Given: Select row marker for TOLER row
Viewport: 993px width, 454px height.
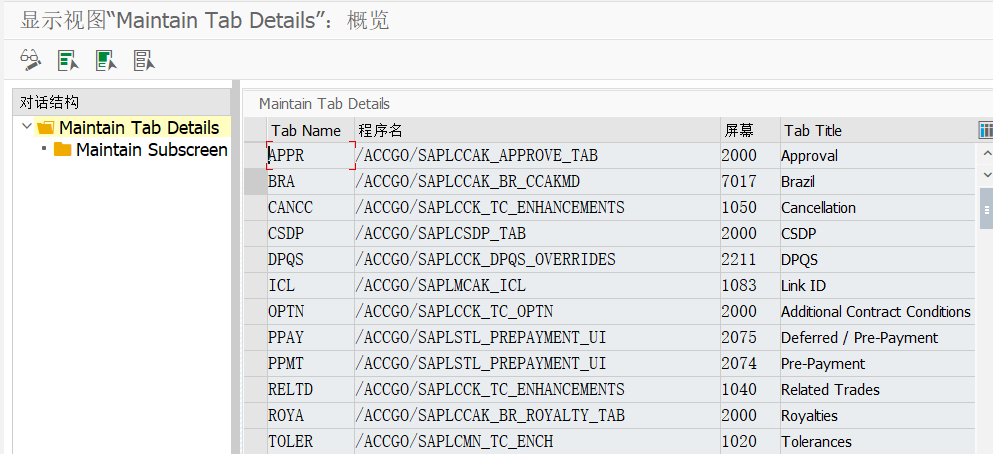Looking at the screenshot, I should [256, 441].
